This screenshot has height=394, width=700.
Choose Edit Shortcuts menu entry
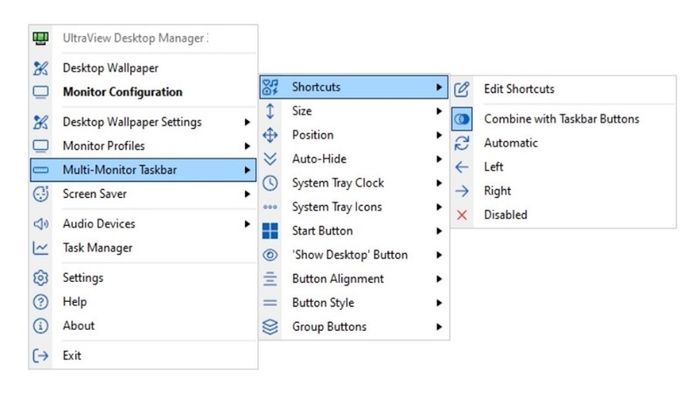(563, 89)
